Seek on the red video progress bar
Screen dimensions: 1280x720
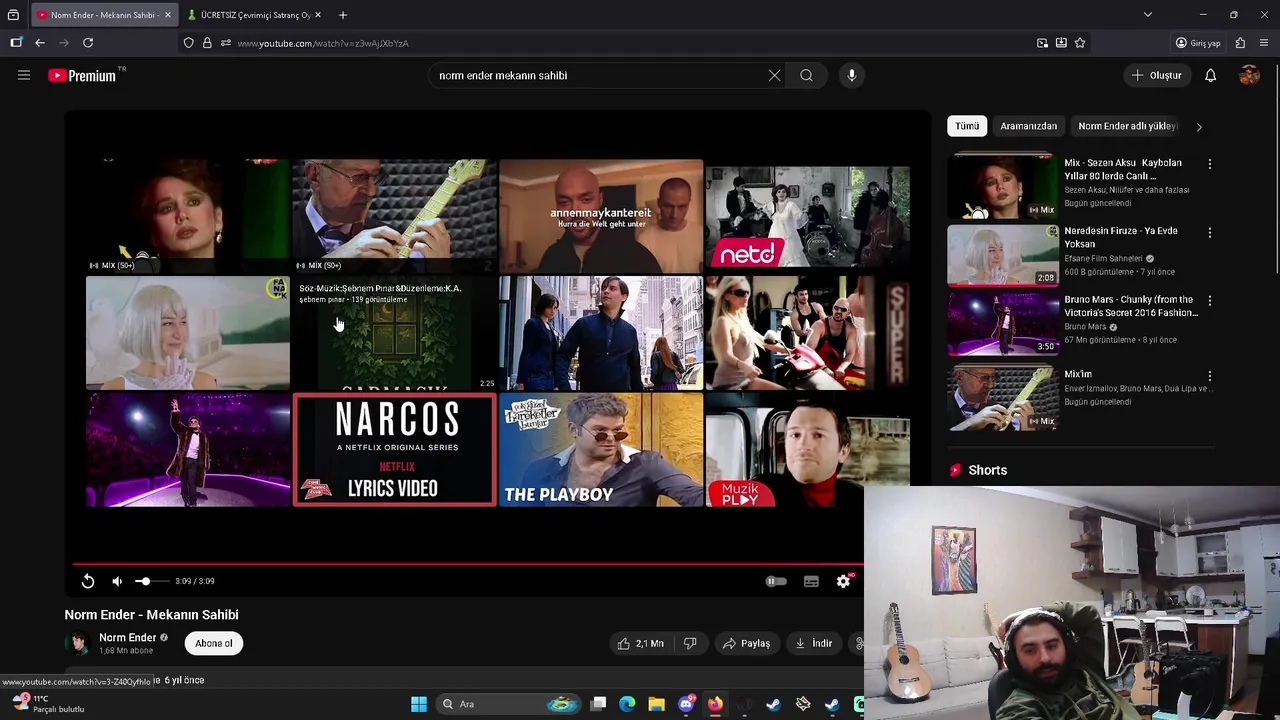pyautogui.click(x=468, y=564)
